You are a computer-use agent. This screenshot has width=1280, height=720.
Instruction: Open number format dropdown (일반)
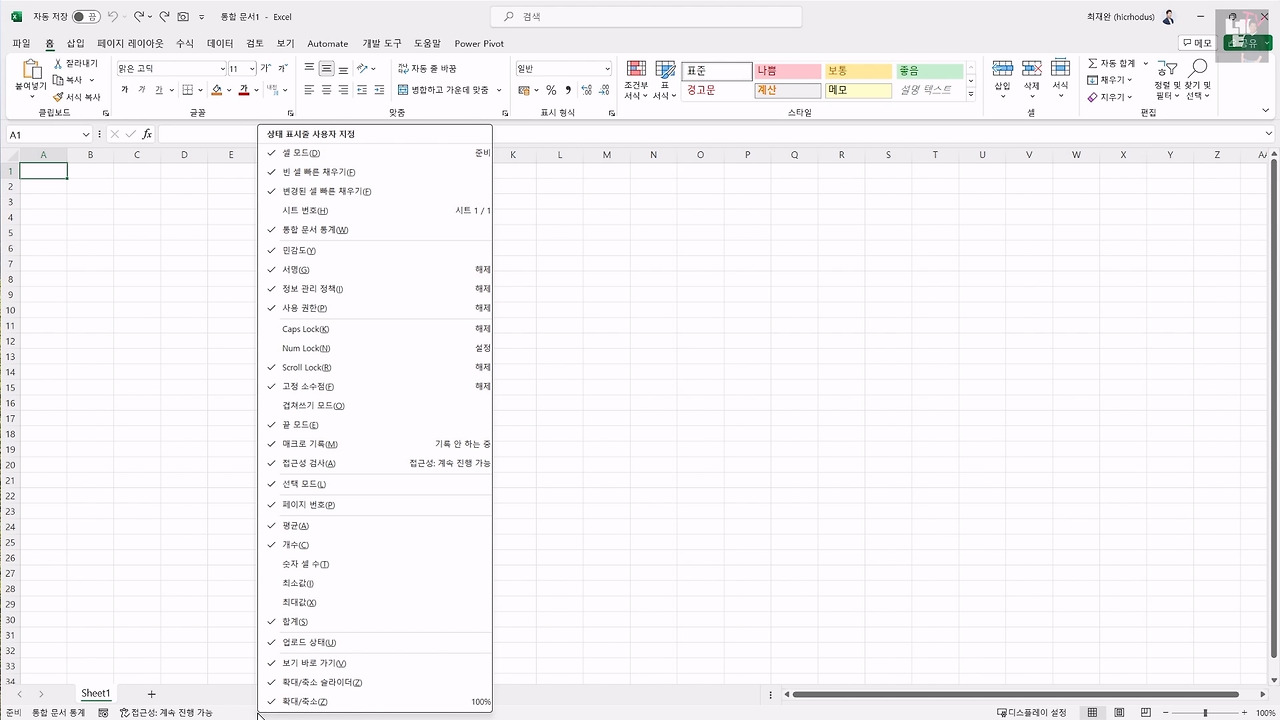607,68
